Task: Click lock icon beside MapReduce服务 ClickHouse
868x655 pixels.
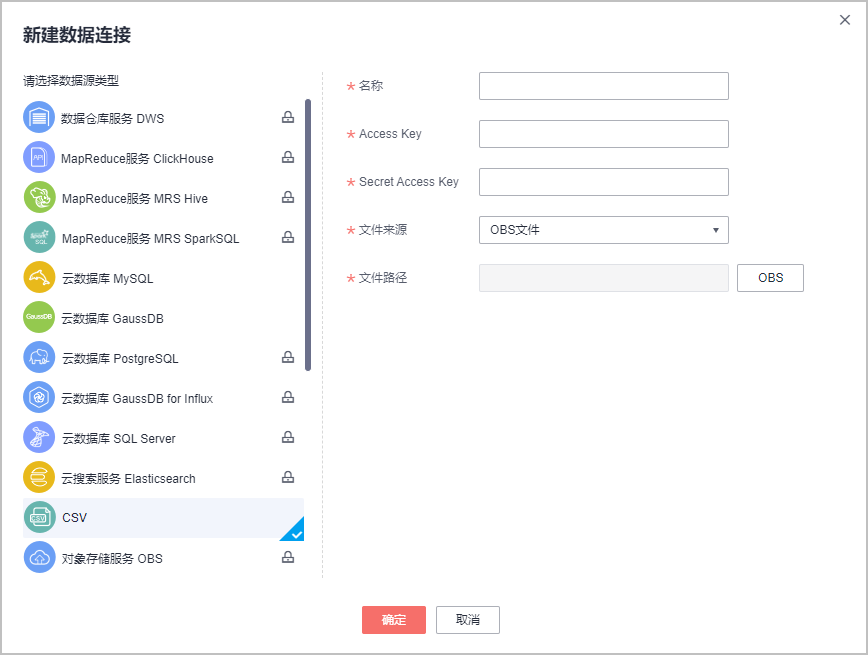Action: pos(288,157)
